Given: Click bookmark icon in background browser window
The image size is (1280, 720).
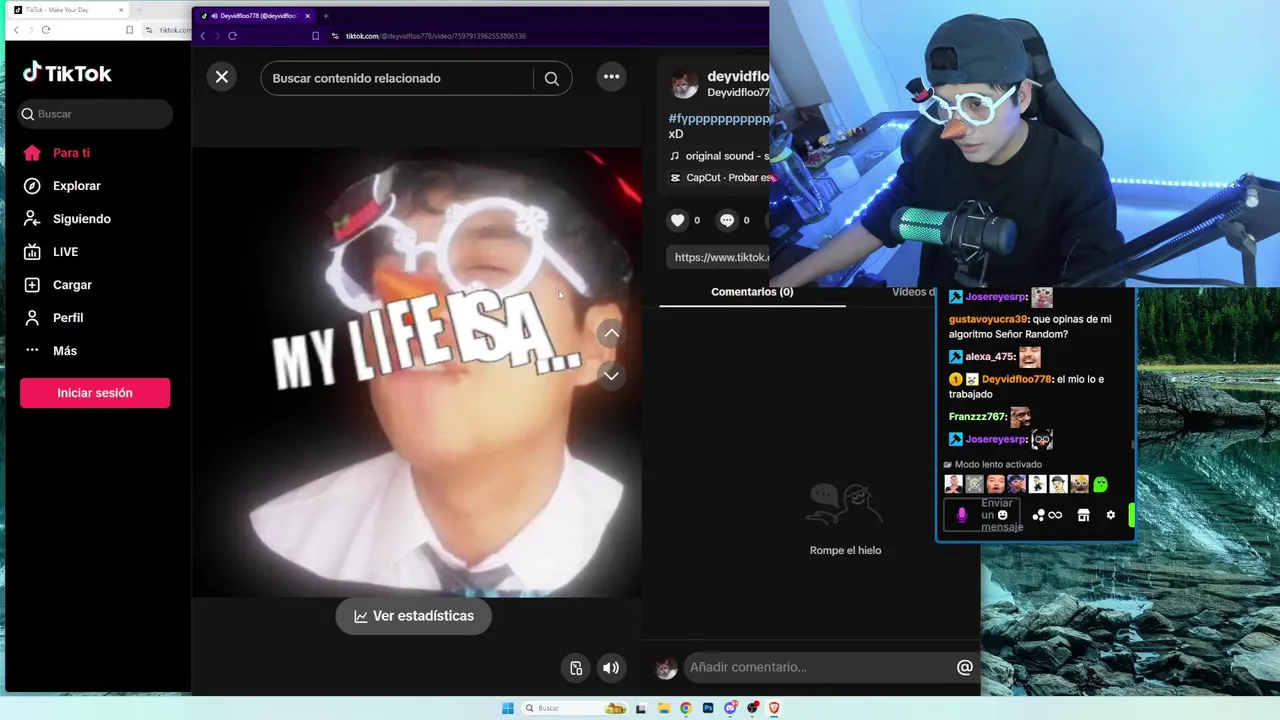Looking at the screenshot, I should point(129,30).
